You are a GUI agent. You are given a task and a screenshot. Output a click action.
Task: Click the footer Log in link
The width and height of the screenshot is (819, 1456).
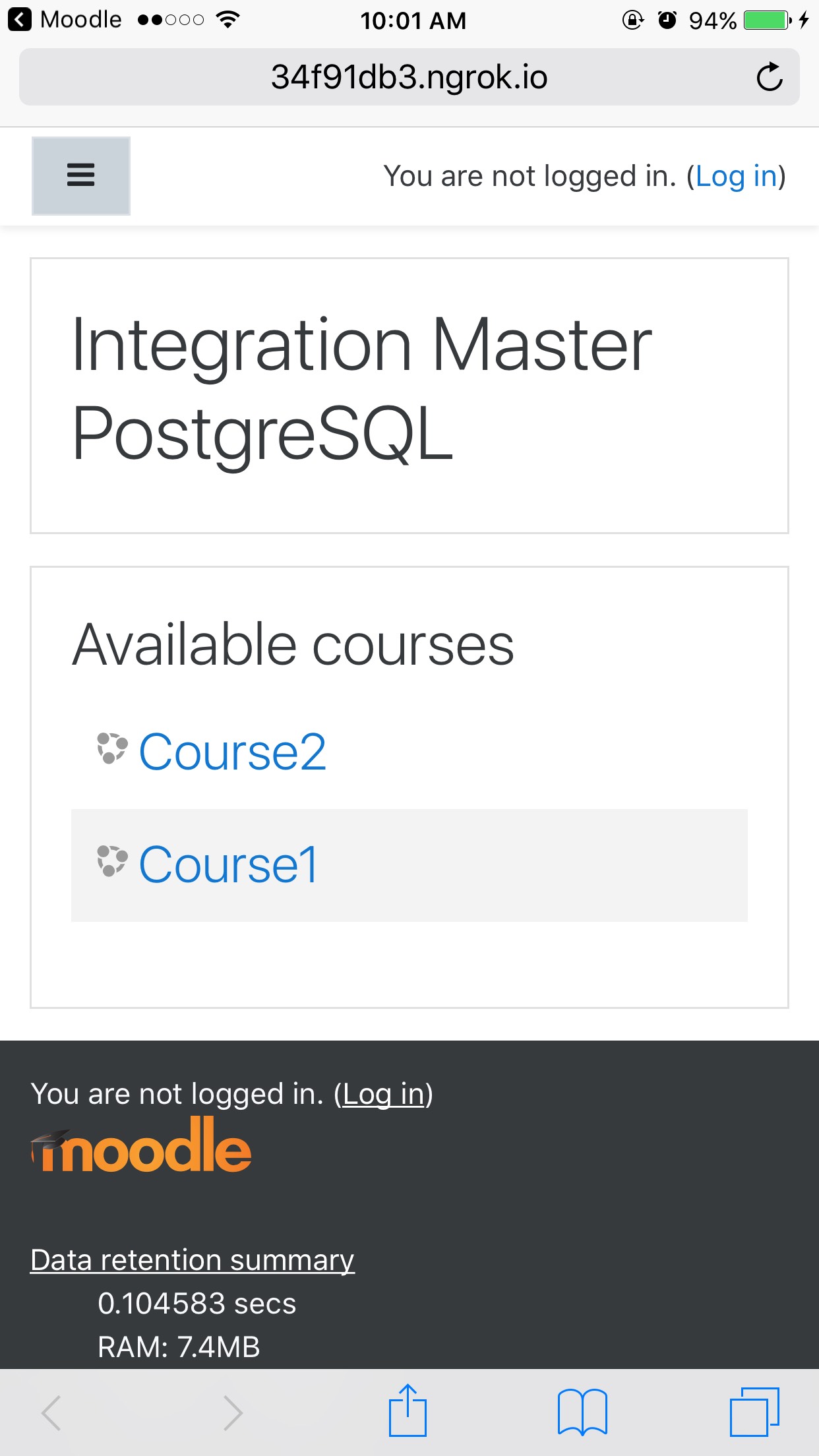[384, 1094]
